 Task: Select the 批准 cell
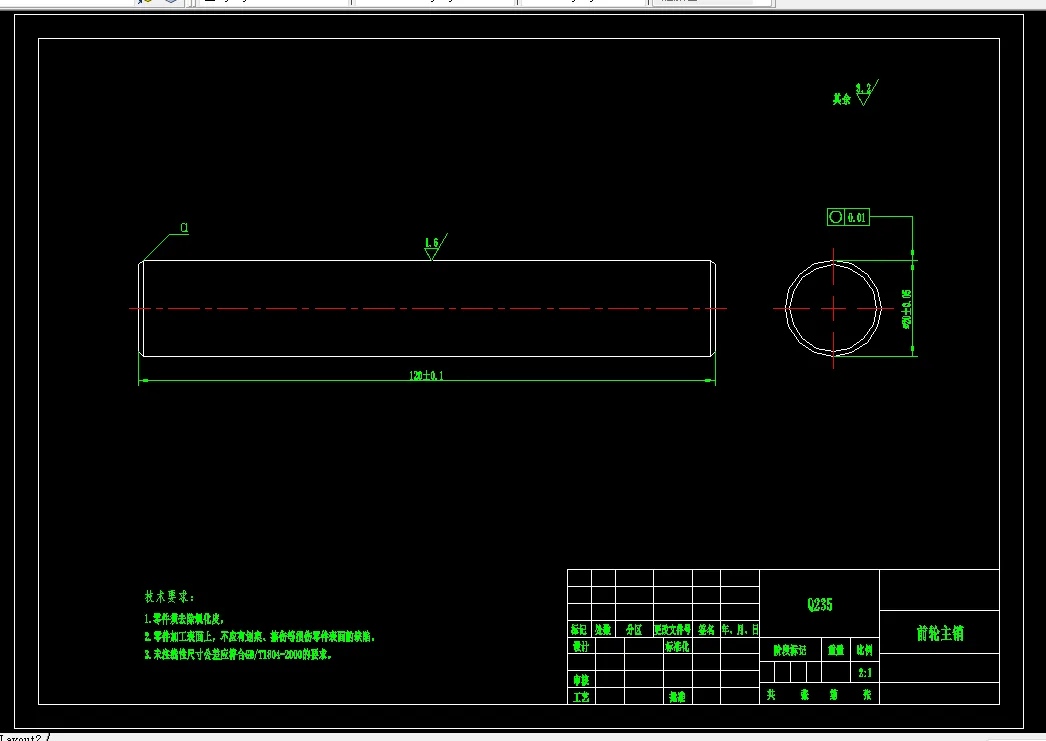pyautogui.click(x=677, y=697)
